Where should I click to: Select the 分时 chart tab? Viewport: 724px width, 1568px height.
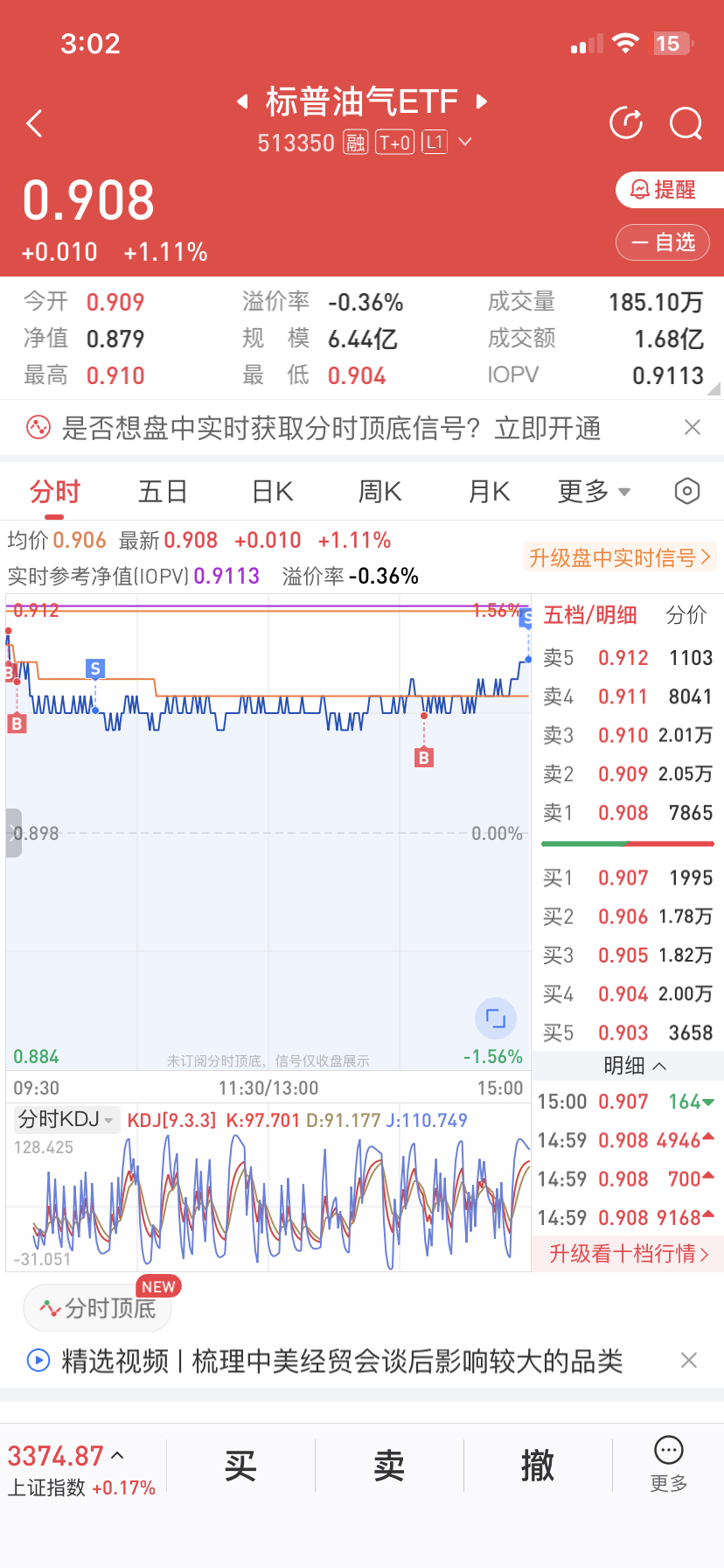pos(55,492)
